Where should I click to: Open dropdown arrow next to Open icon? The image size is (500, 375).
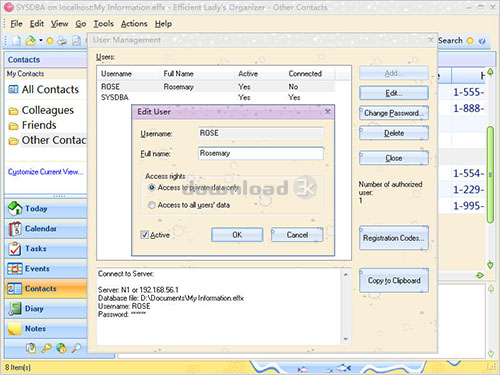[41, 41]
